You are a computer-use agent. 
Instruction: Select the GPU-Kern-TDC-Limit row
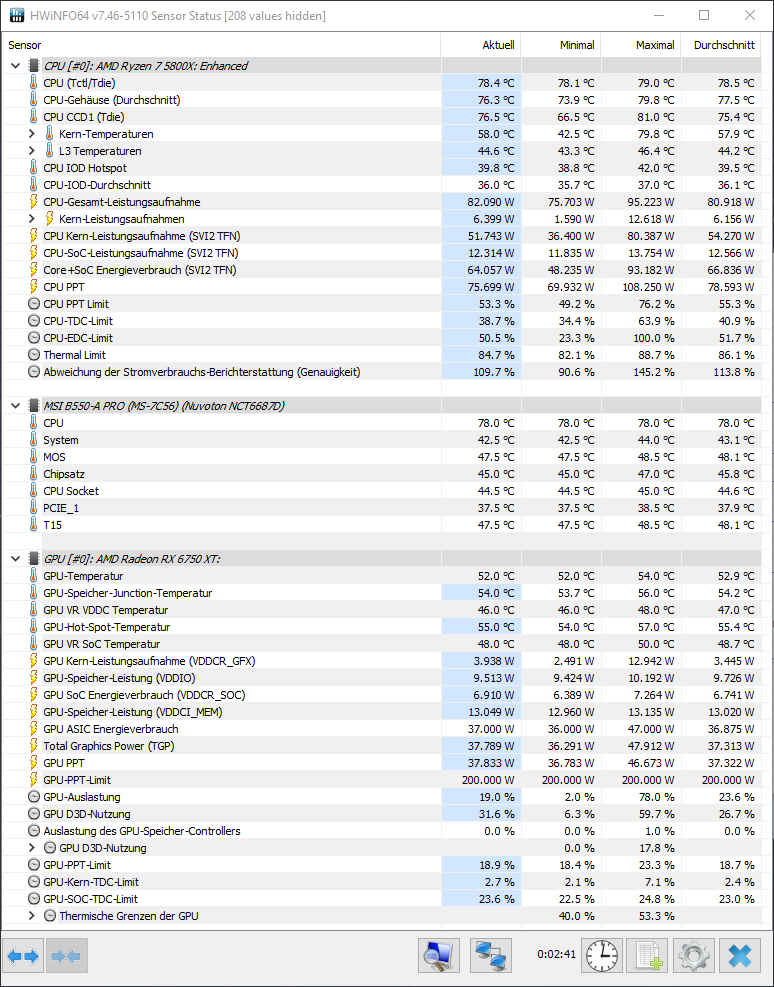[x=381, y=881]
